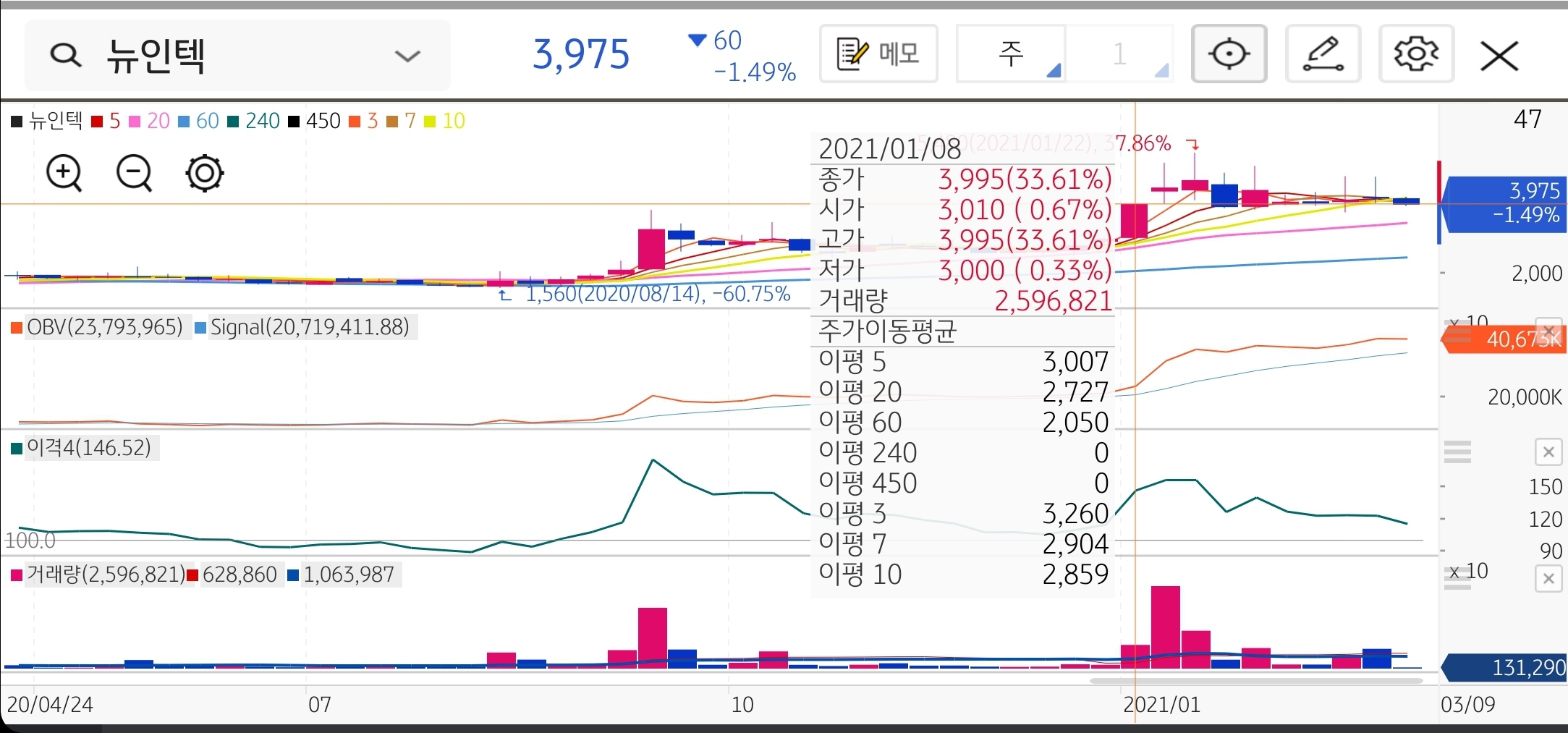Click the 131,290 volume axis tag
The width and height of the screenshot is (1568, 733).
[1504, 668]
